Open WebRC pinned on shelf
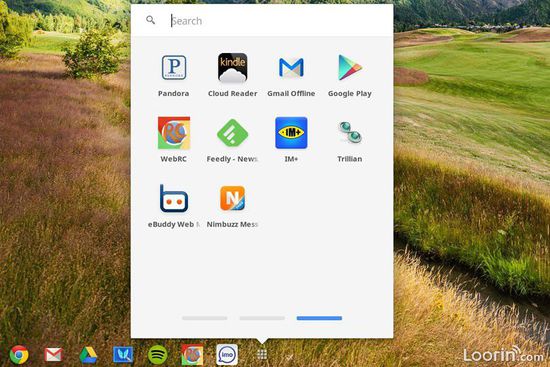The width and height of the screenshot is (550, 367). coord(192,355)
